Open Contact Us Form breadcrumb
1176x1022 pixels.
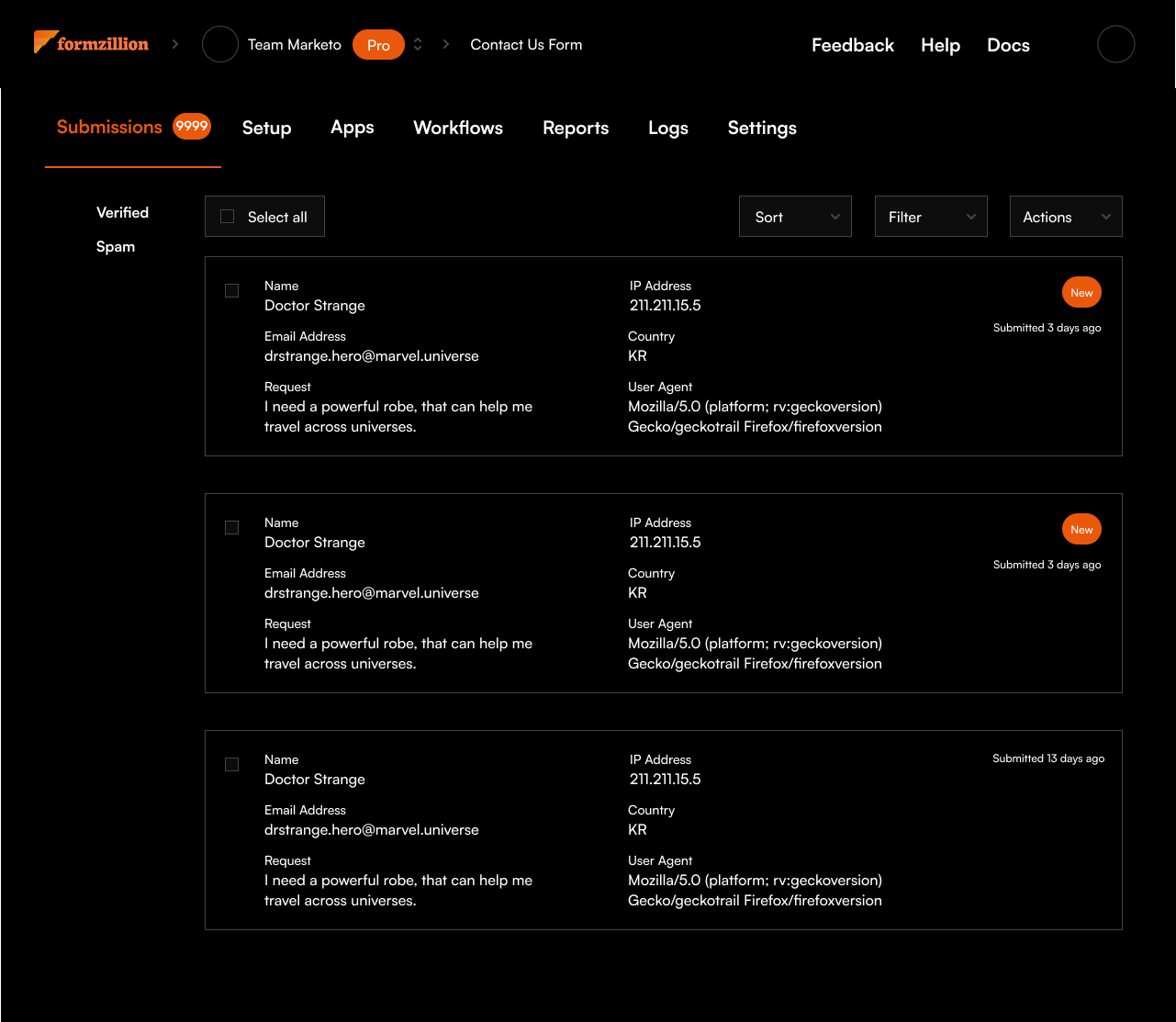point(526,44)
